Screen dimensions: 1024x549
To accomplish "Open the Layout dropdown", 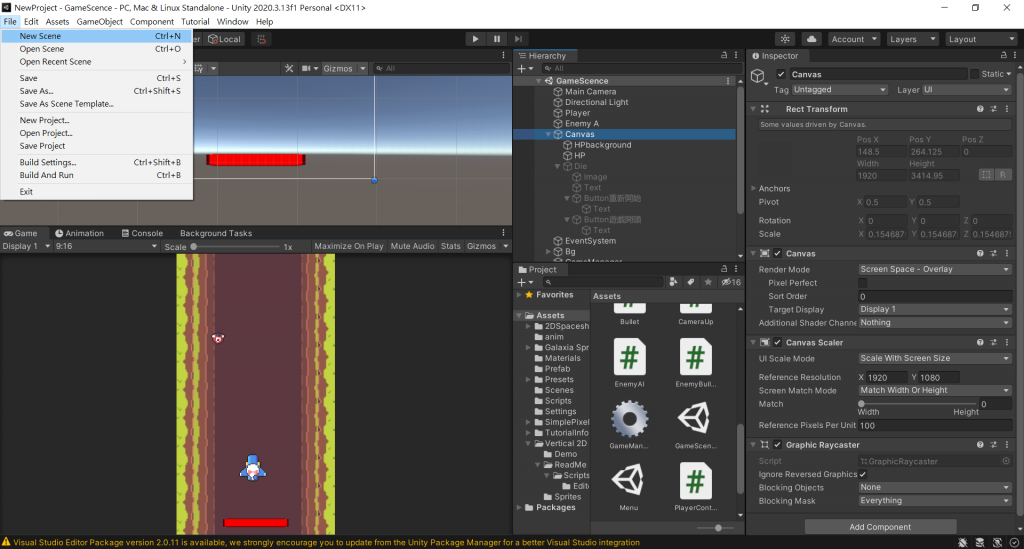I will point(980,39).
